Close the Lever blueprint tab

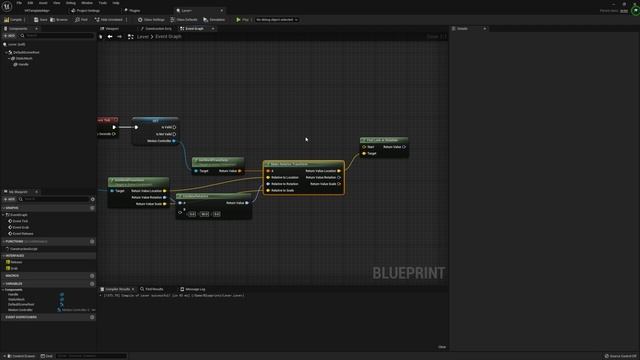coord(222,11)
